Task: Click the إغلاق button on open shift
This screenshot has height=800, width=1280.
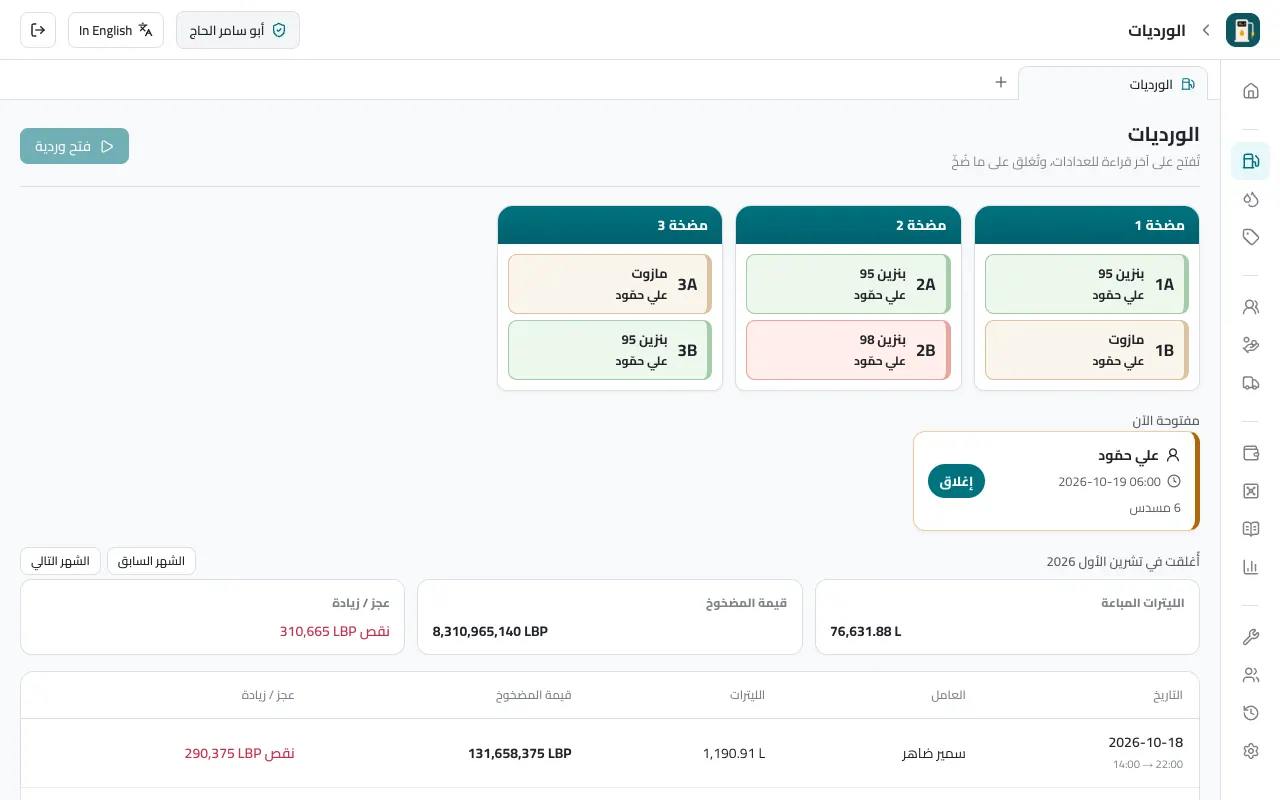Action: (x=956, y=481)
